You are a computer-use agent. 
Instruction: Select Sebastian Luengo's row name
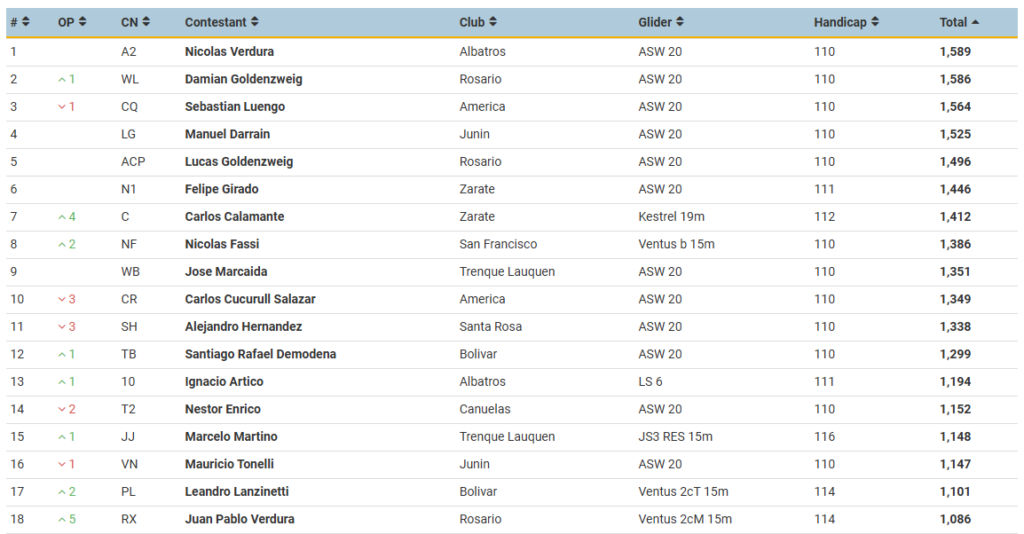click(x=234, y=106)
